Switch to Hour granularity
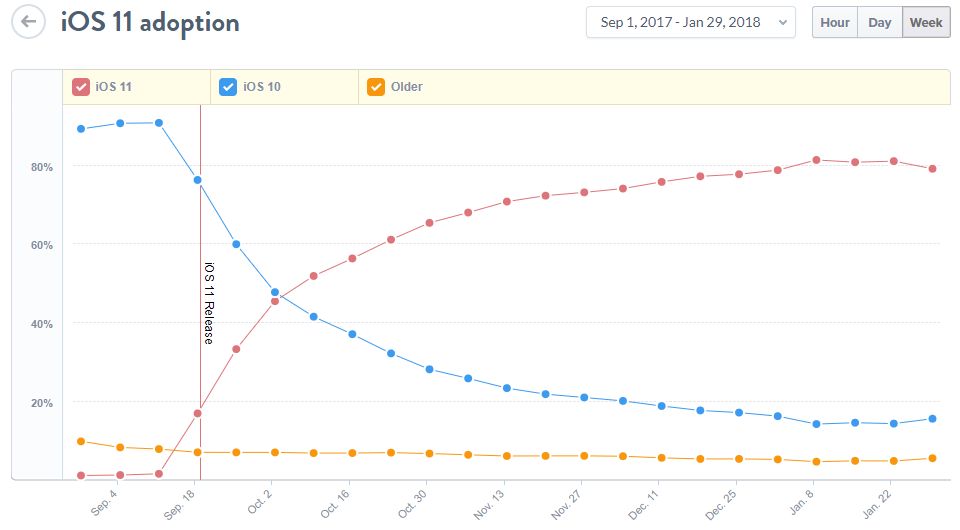960x530 pixels. [835, 22]
